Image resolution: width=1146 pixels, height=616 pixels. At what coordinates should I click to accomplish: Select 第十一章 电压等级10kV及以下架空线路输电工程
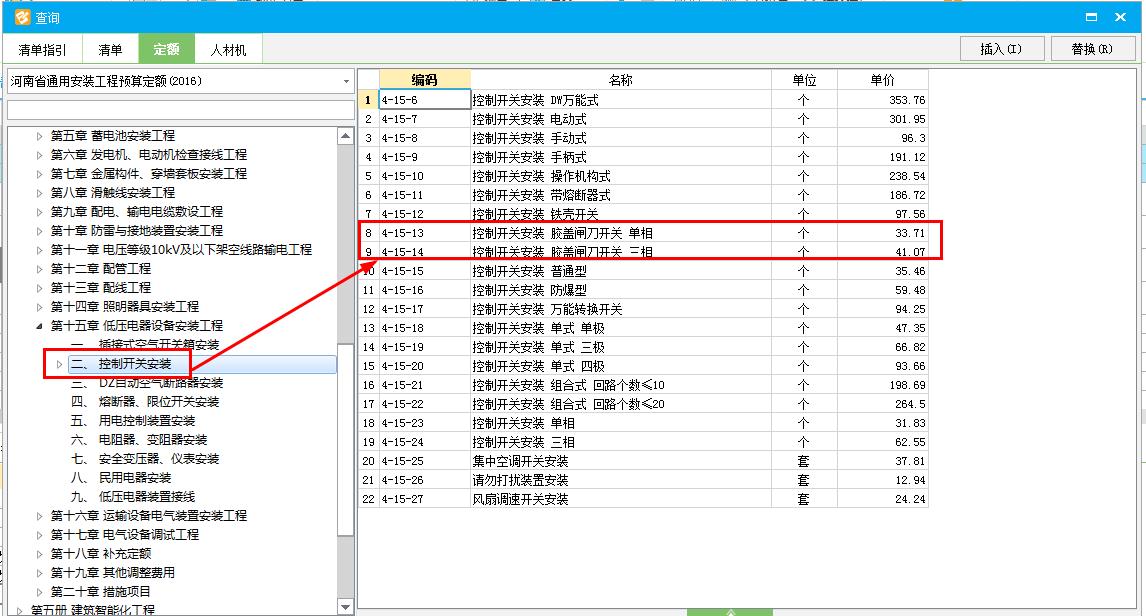tap(181, 250)
